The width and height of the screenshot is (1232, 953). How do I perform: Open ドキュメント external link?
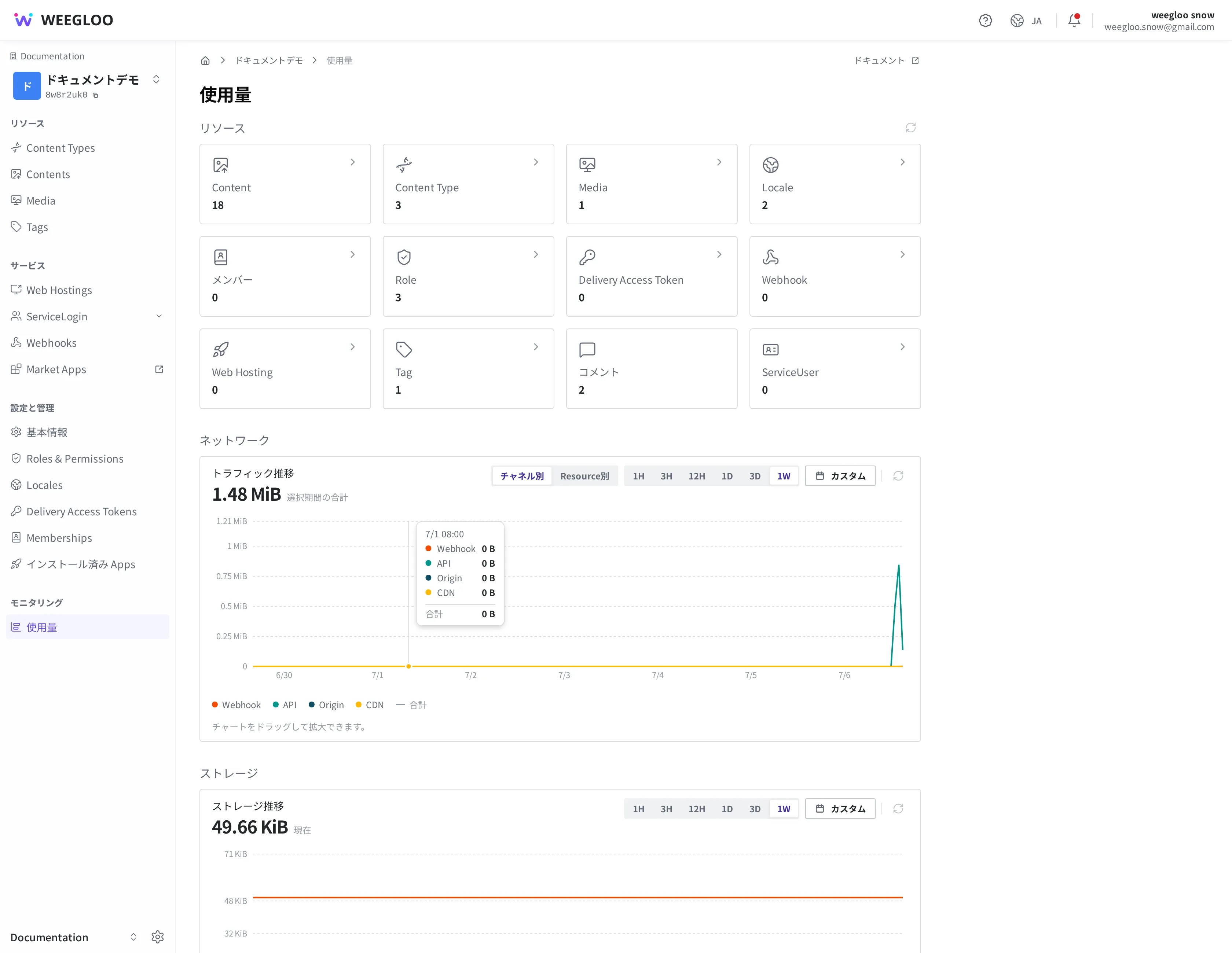point(886,60)
